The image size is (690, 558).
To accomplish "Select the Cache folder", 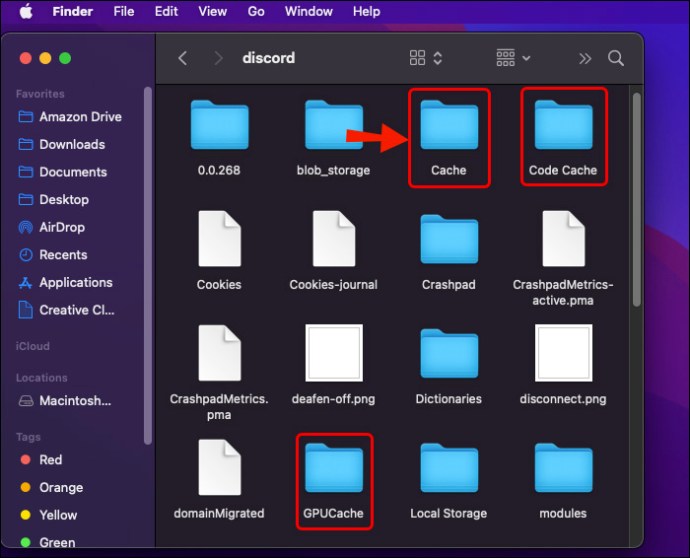I will click(449, 138).
